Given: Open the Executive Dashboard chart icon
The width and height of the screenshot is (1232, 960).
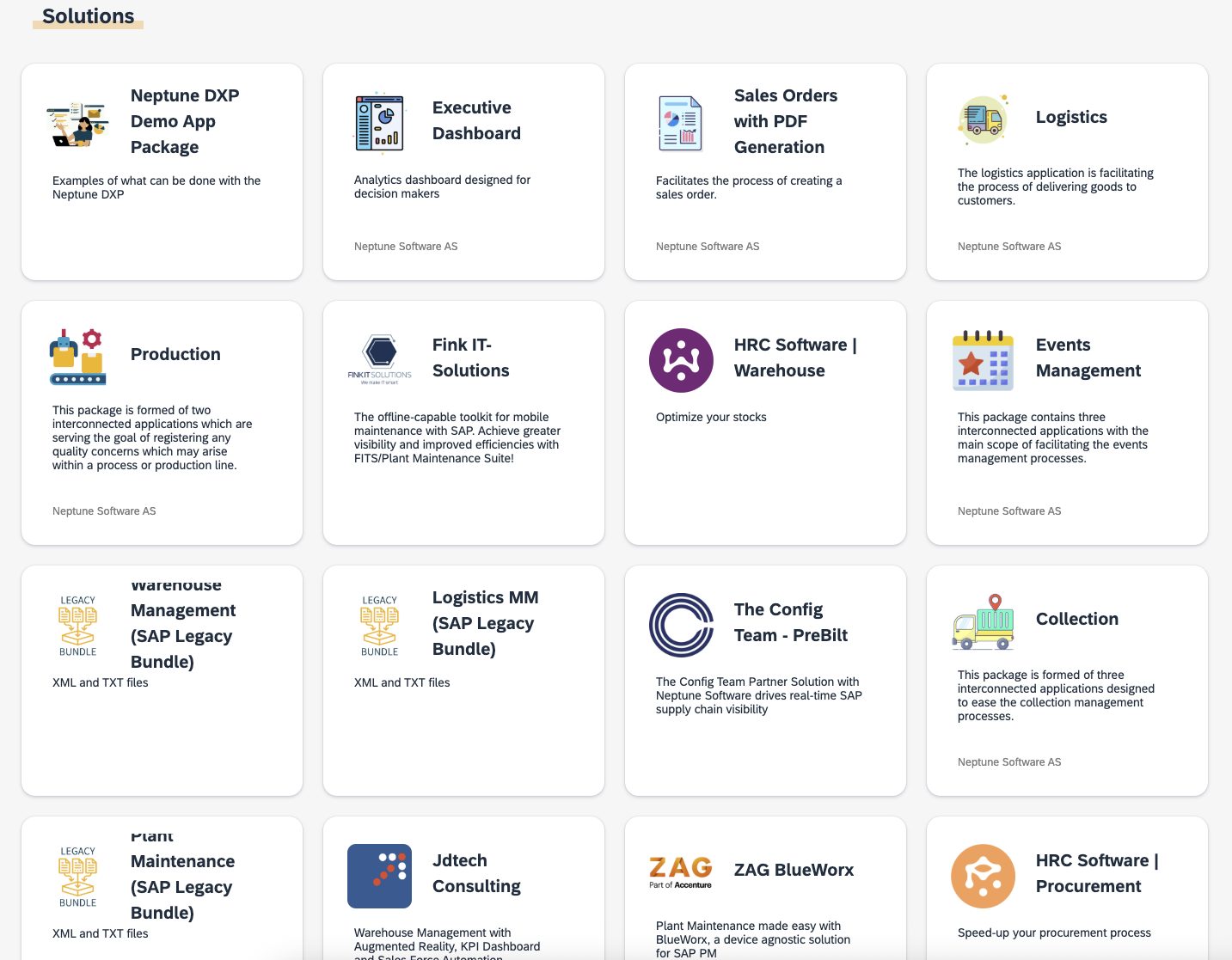Looking at the screenshot, I should click(379, 124).
